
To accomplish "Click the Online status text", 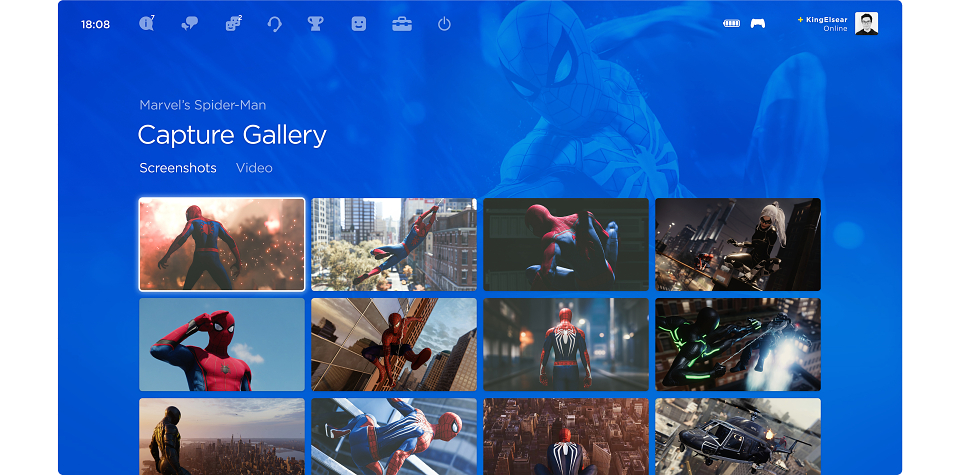I will [835, 29].
